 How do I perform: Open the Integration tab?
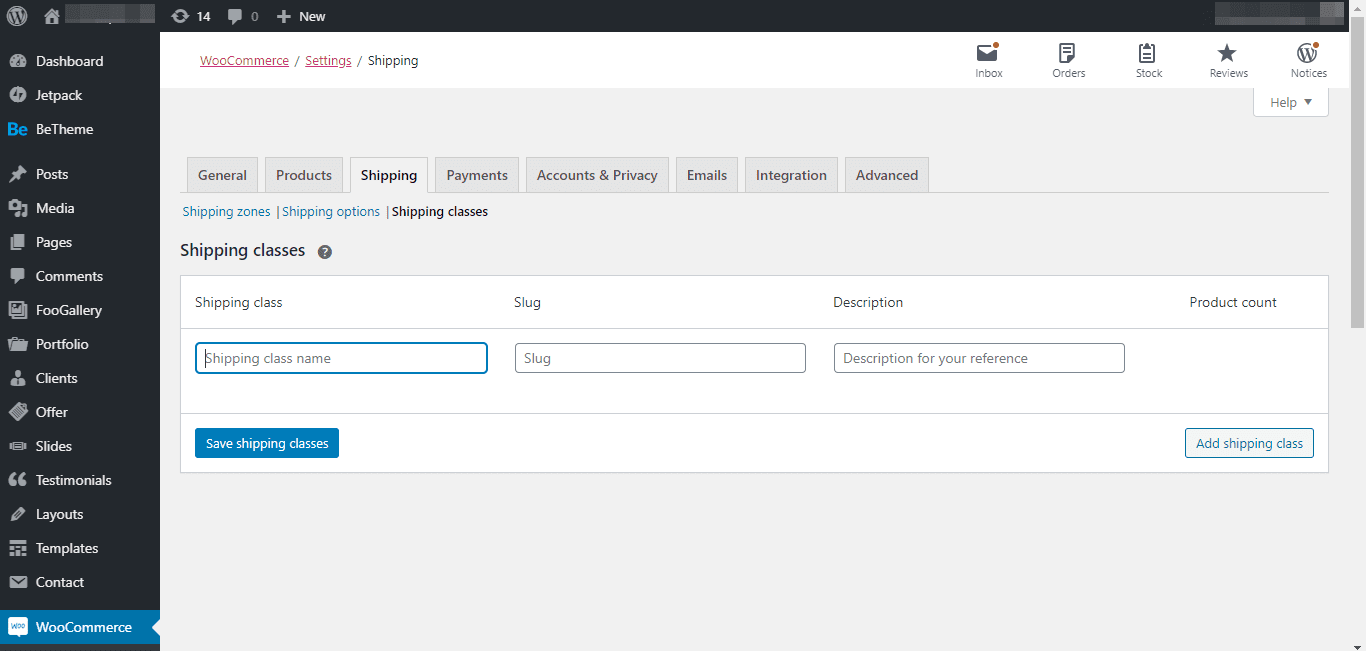[x=791, y=175]
